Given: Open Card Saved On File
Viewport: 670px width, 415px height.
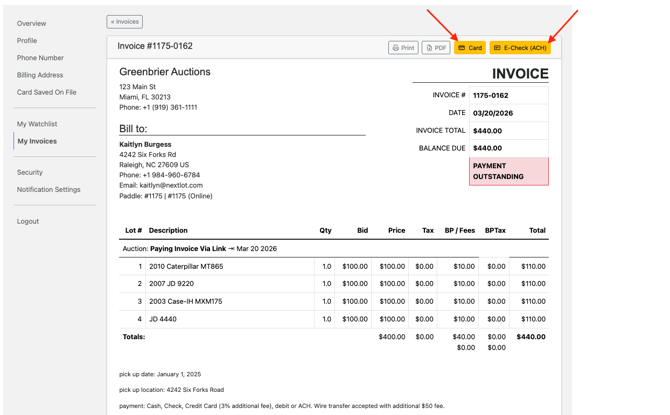Looking at the screenshot, I should click(46, 92).
